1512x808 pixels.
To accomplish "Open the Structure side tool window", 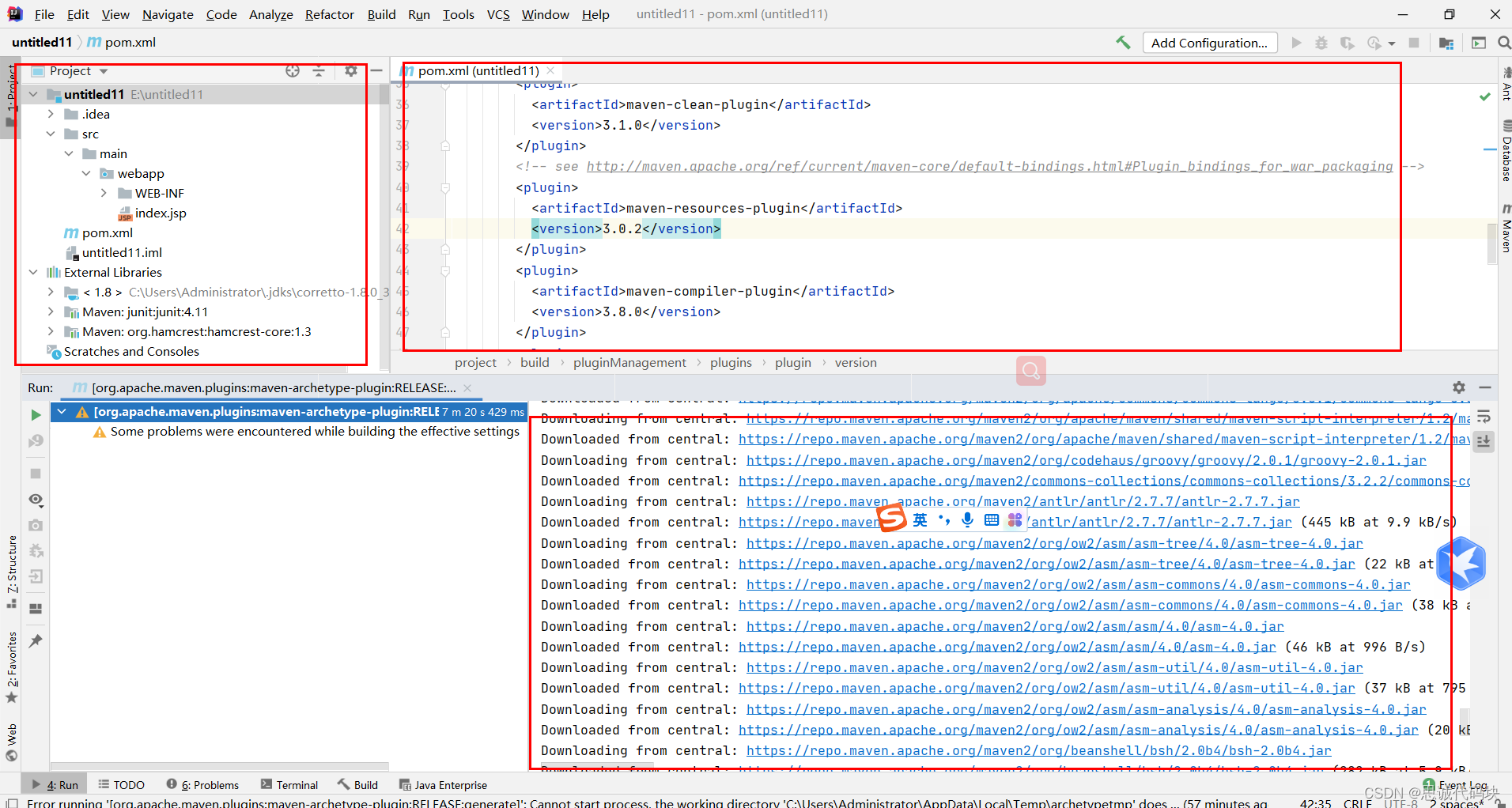I will point(12,571).
